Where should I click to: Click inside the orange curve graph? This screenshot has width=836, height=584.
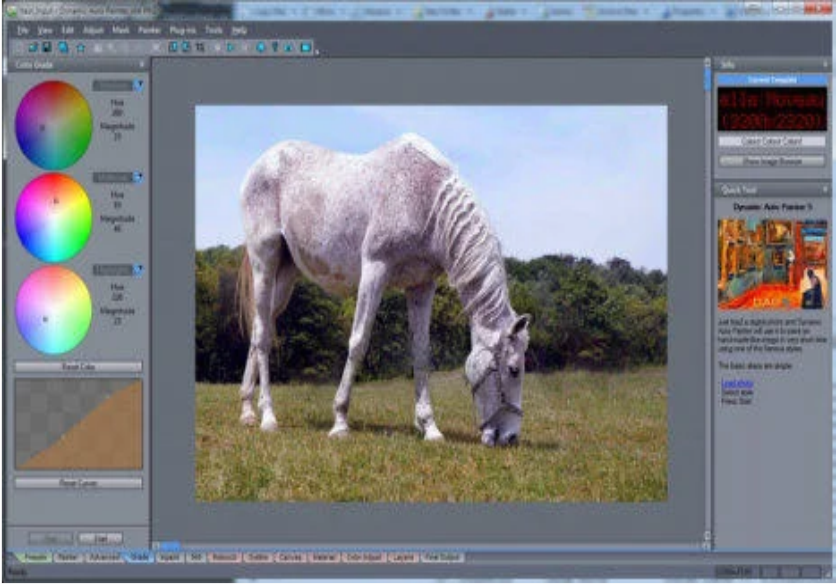click(x=78, y=424)
